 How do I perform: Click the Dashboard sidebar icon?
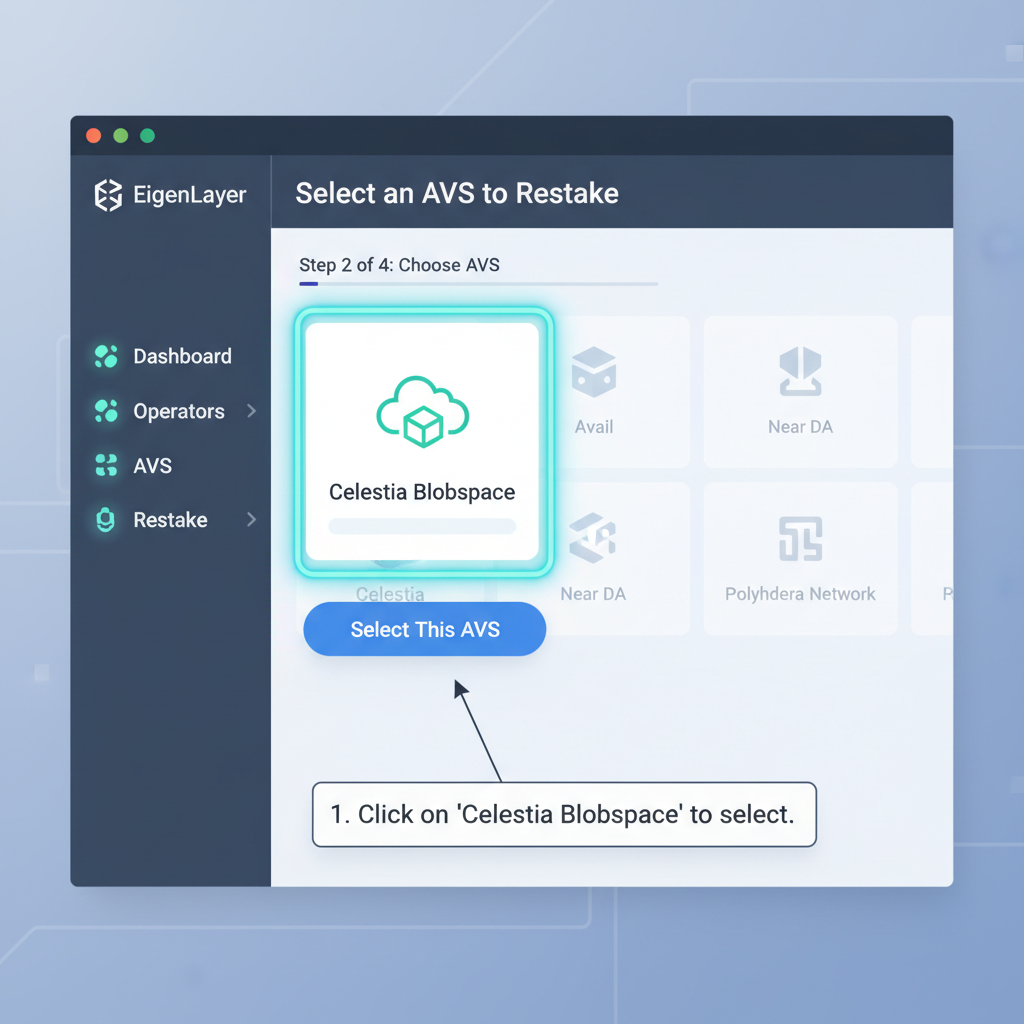[106, 357]
